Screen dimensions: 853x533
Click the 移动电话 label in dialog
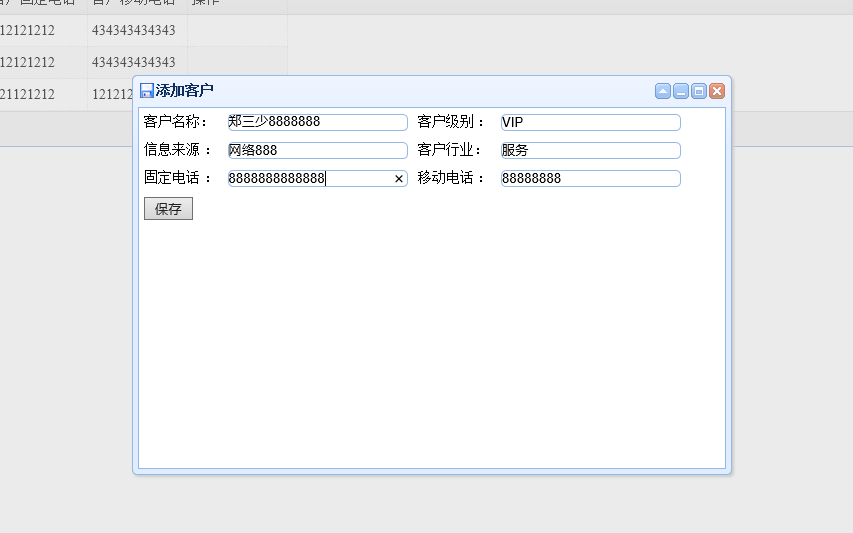[450, 178]
